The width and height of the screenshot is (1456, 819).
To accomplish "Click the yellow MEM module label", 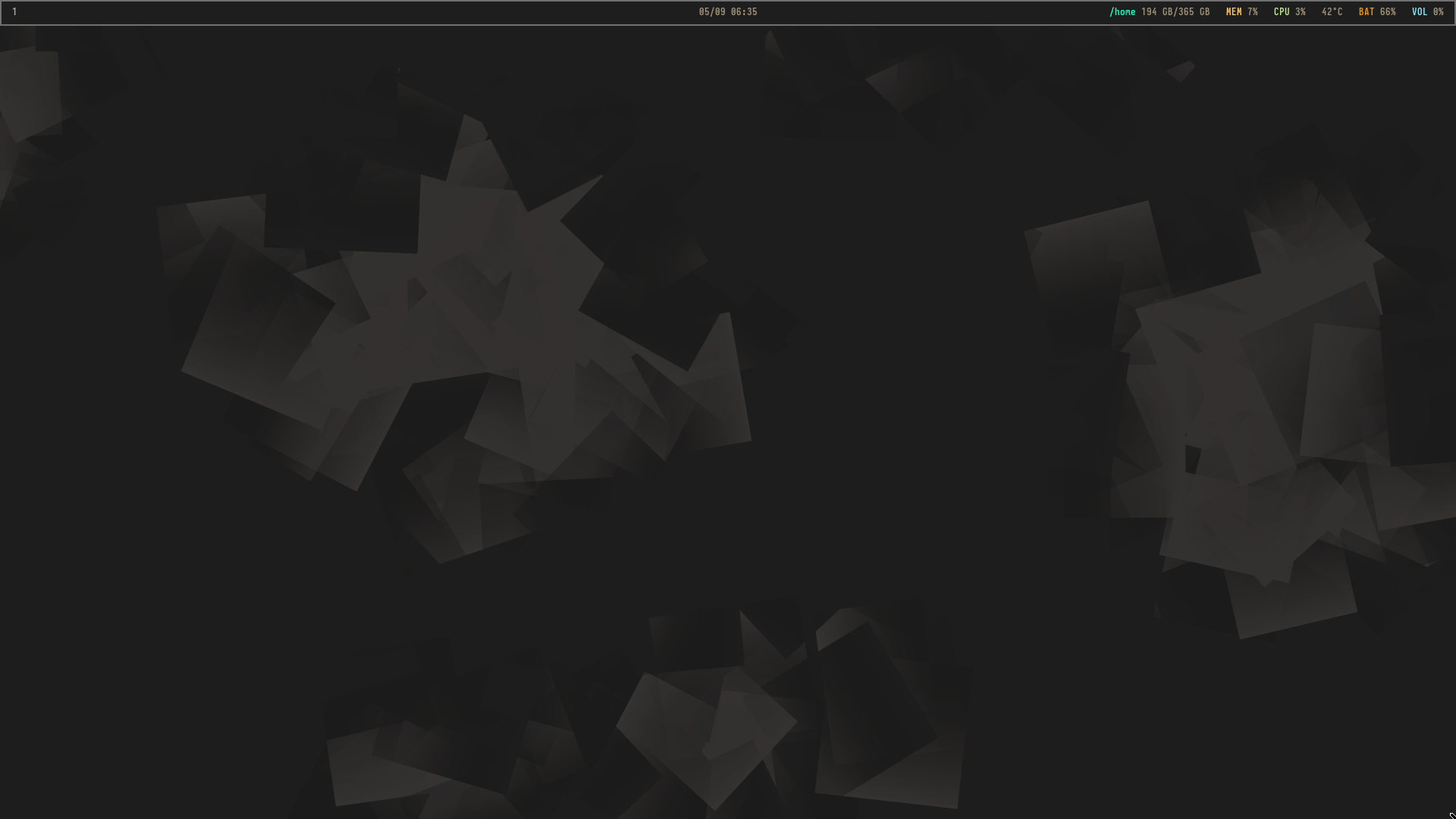I will (x=1234, y=12).
